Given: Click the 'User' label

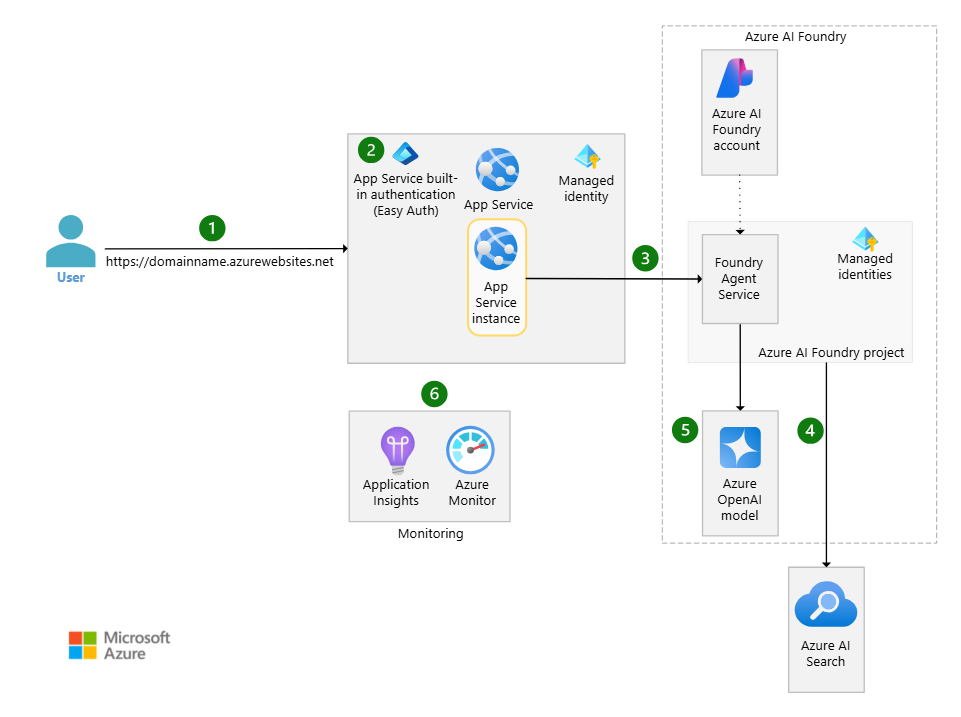Looking at the screenshot, I should coord(70,277).
